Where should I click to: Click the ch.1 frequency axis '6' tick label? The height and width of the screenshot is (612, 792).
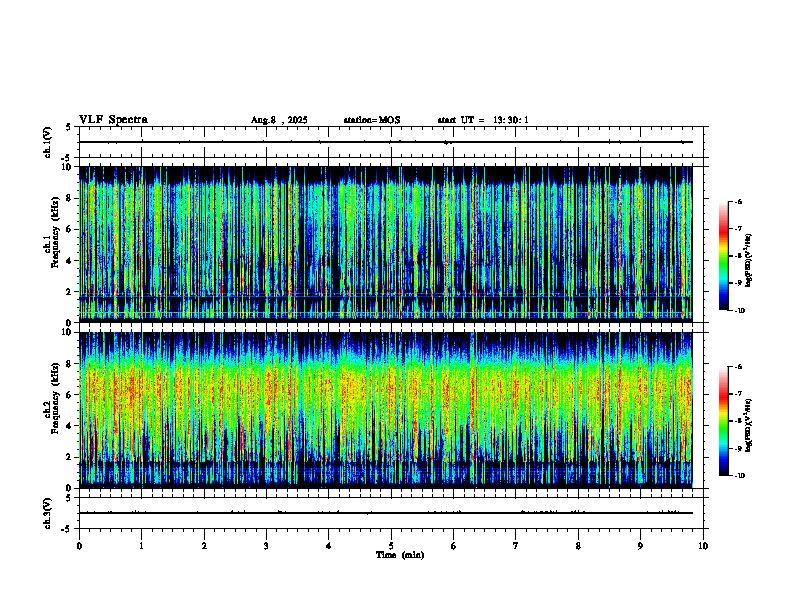click(70, 229)
